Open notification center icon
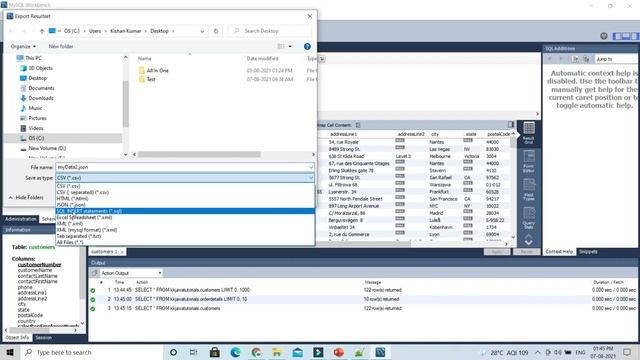This screenshot has height=360, width=640. 627,352
